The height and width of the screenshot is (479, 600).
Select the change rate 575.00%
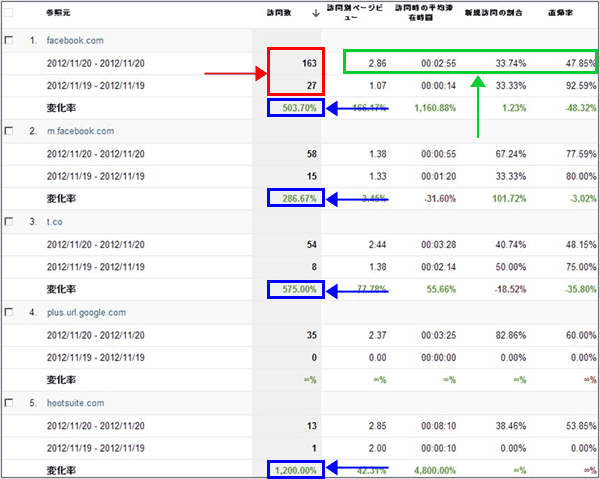coord(300,289)
